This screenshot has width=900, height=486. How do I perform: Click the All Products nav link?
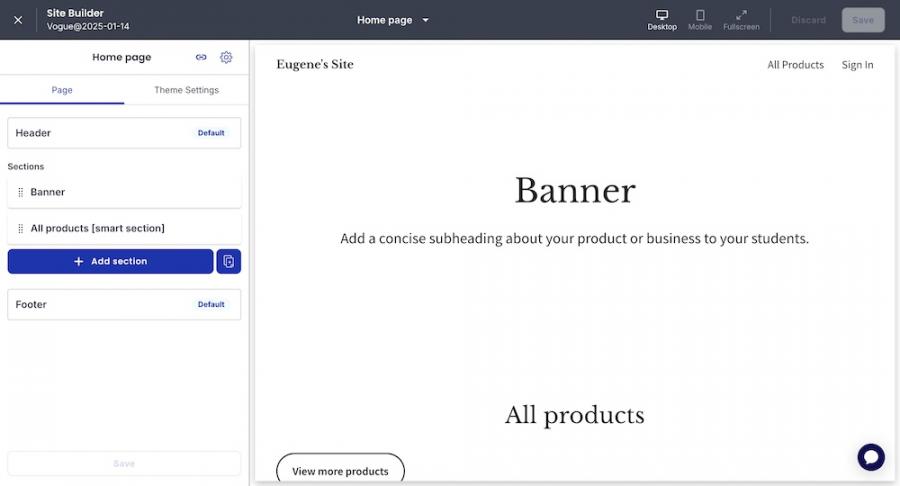pos(795,65)
